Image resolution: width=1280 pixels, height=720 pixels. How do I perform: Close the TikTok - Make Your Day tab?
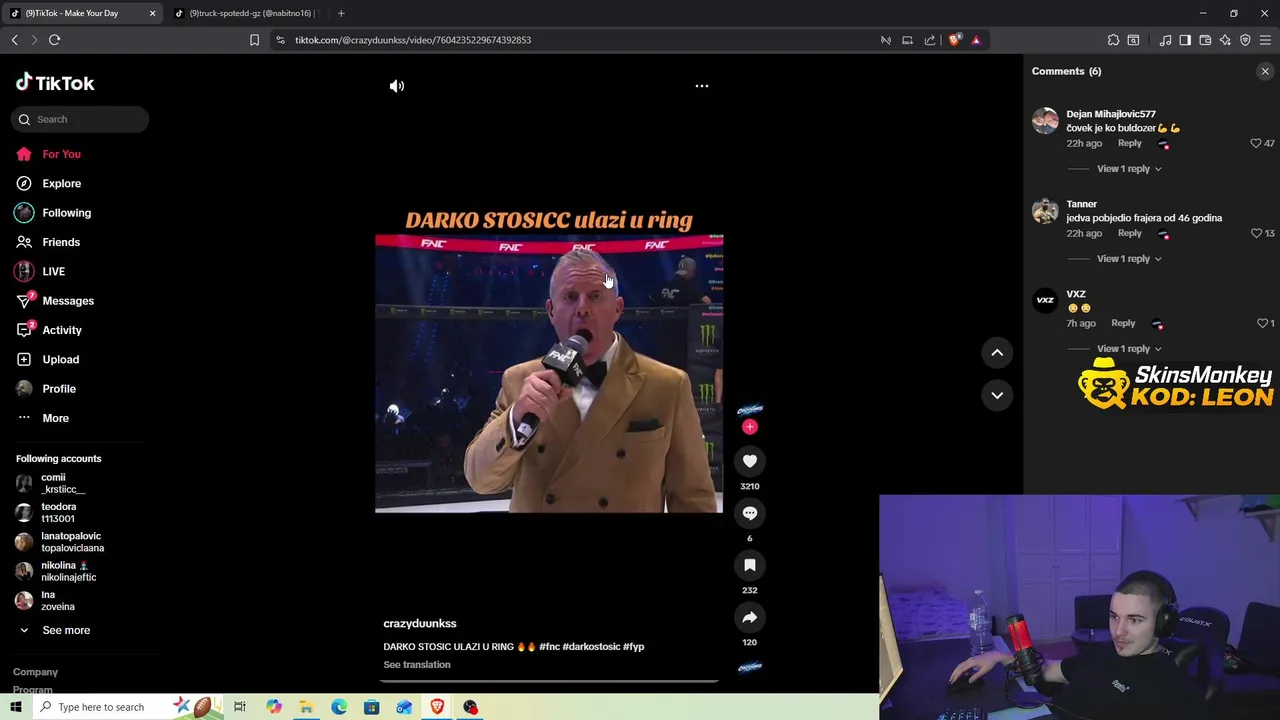pos(152,13)
